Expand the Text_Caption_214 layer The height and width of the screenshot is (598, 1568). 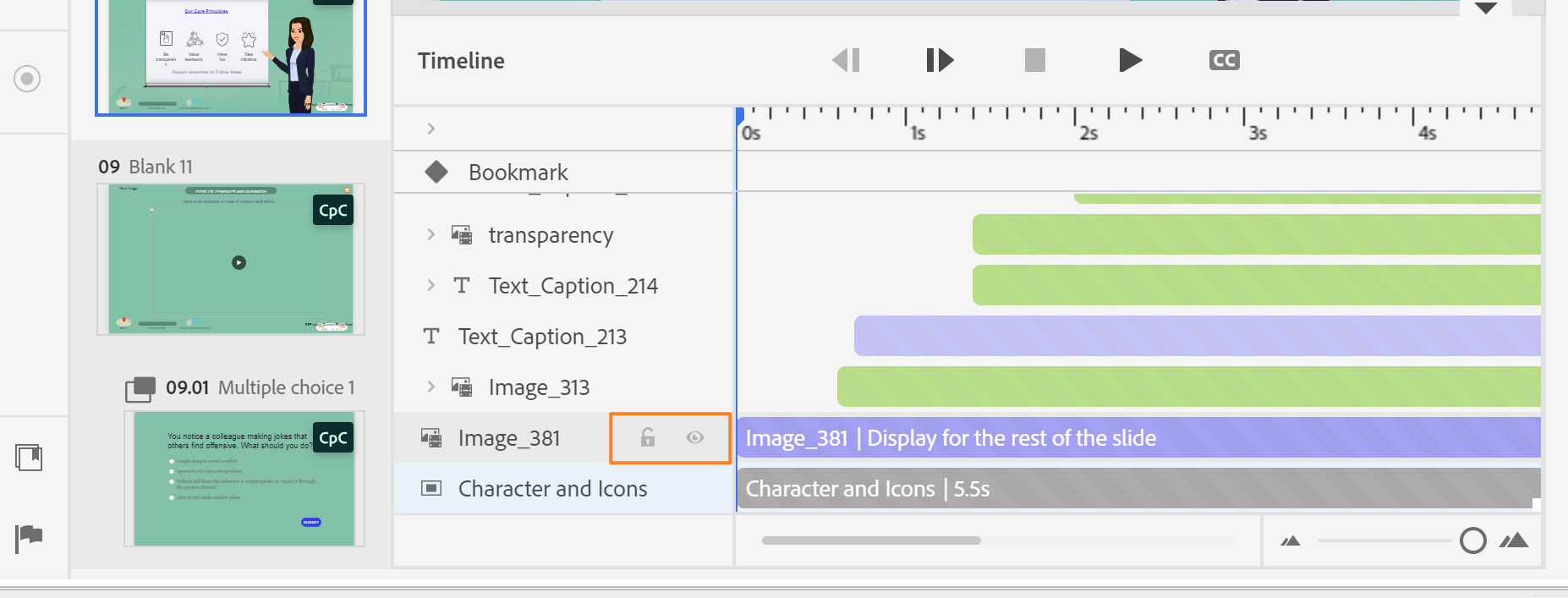(x=431, y=285)
